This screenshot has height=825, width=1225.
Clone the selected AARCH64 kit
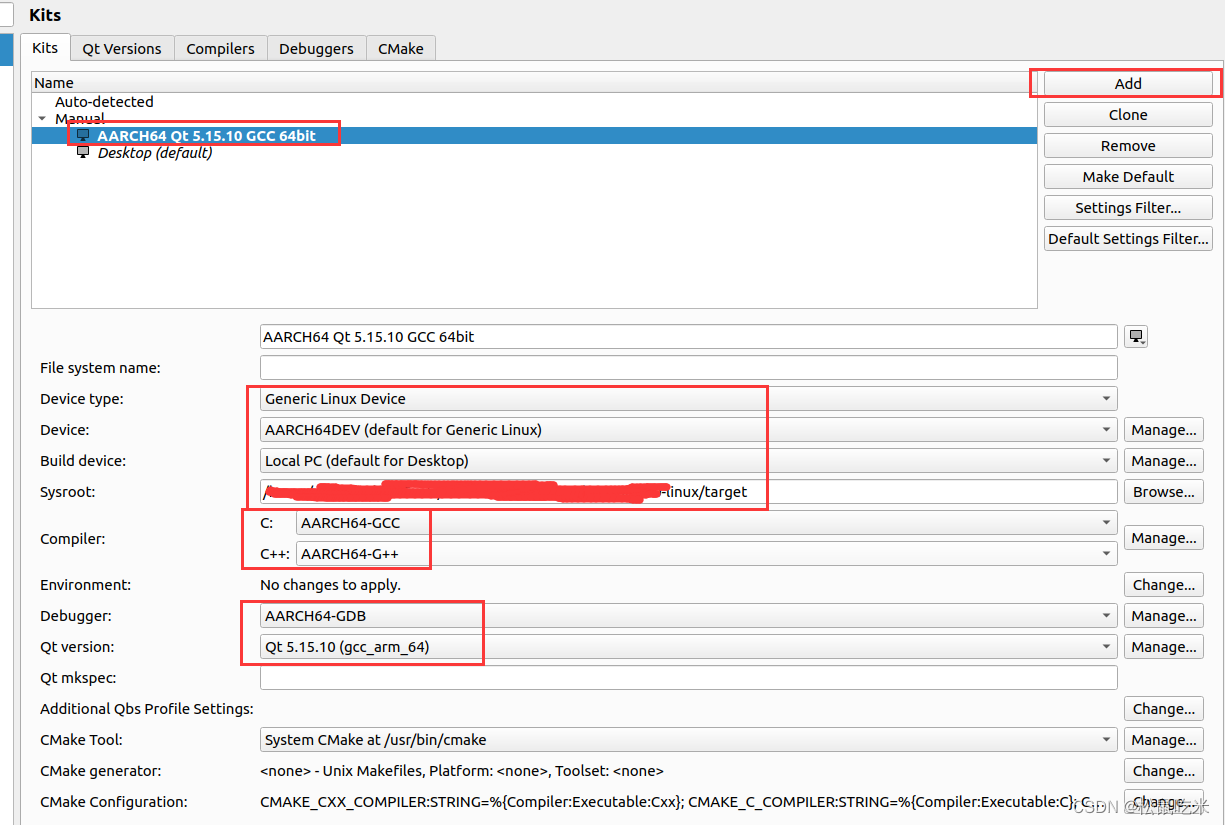click(1127, 114)
